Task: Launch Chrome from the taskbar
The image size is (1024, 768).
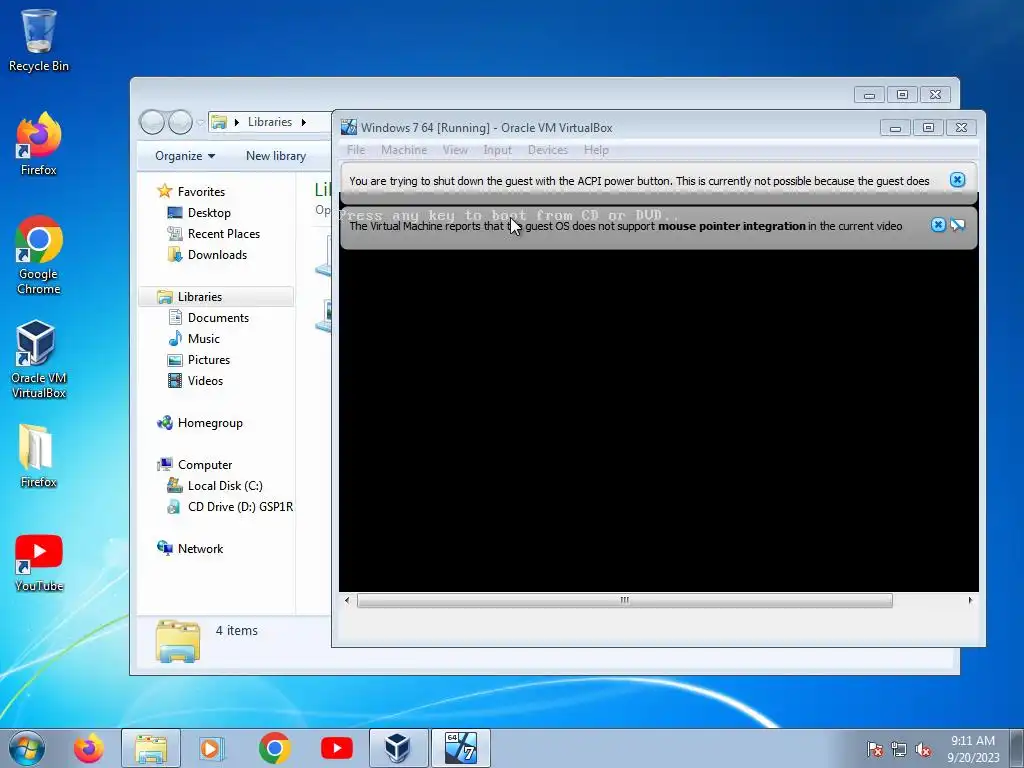Action: pos(274,748)
